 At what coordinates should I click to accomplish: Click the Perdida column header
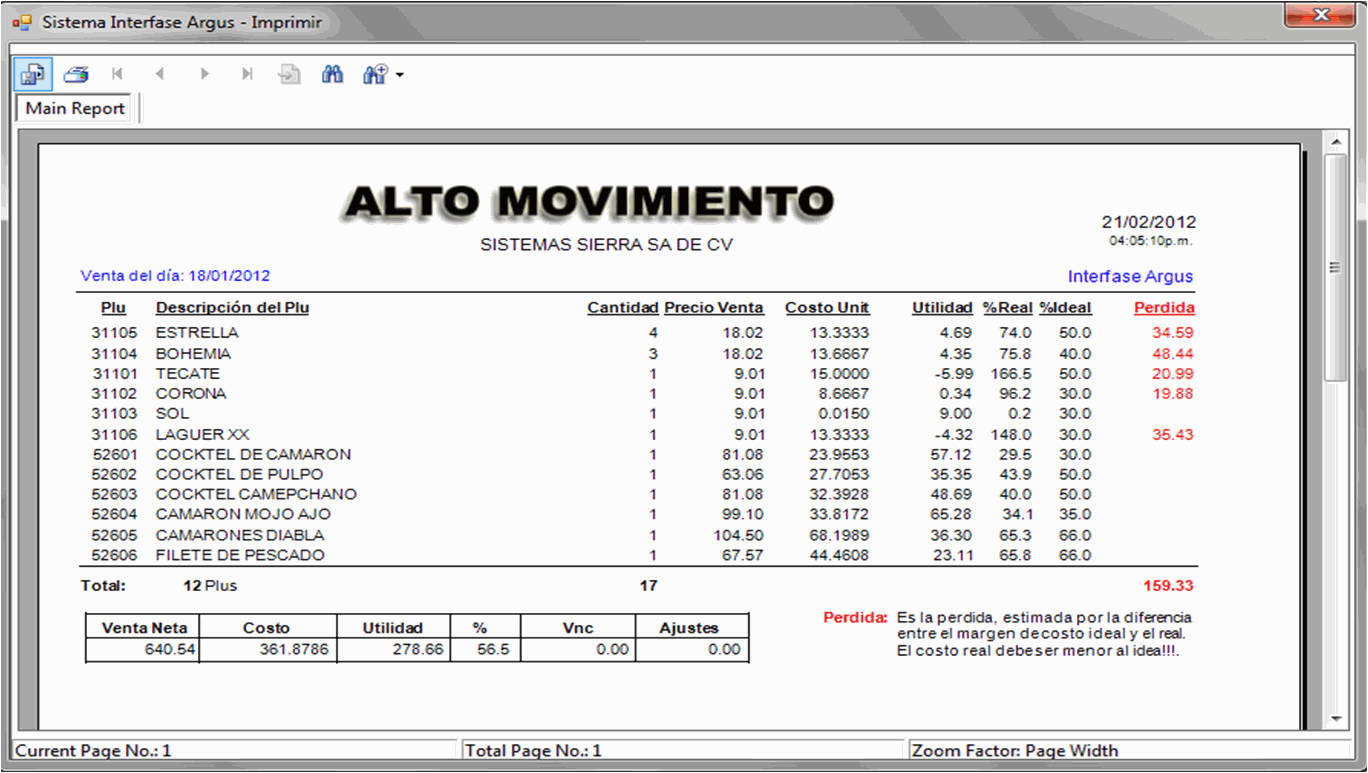(1164, 308)
